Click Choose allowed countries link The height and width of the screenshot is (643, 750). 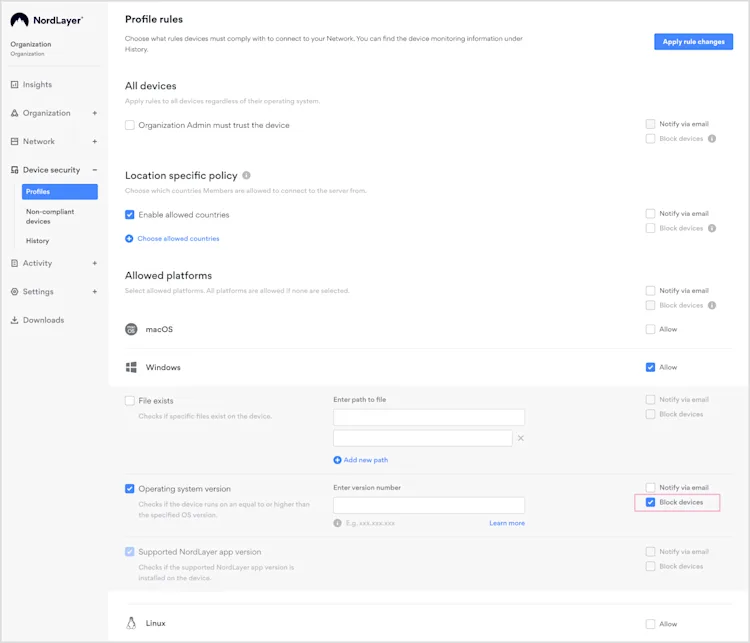coord(178,238)
